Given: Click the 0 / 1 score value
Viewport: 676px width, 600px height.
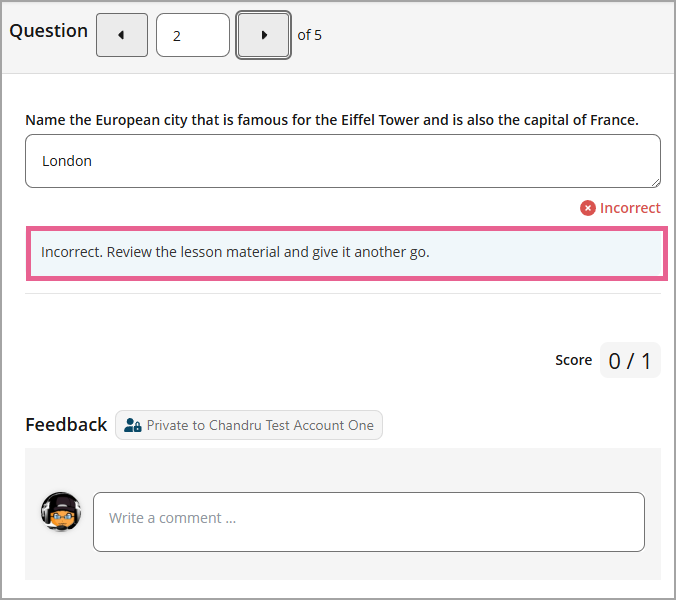Looking at the screenshot, I should [630, 360].
